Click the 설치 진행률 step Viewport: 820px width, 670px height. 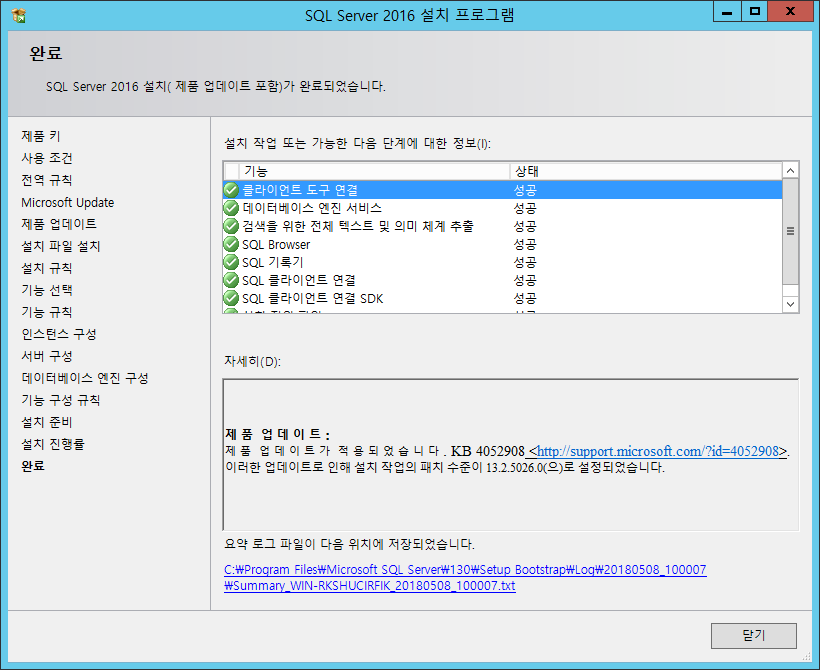coord(53,444)
